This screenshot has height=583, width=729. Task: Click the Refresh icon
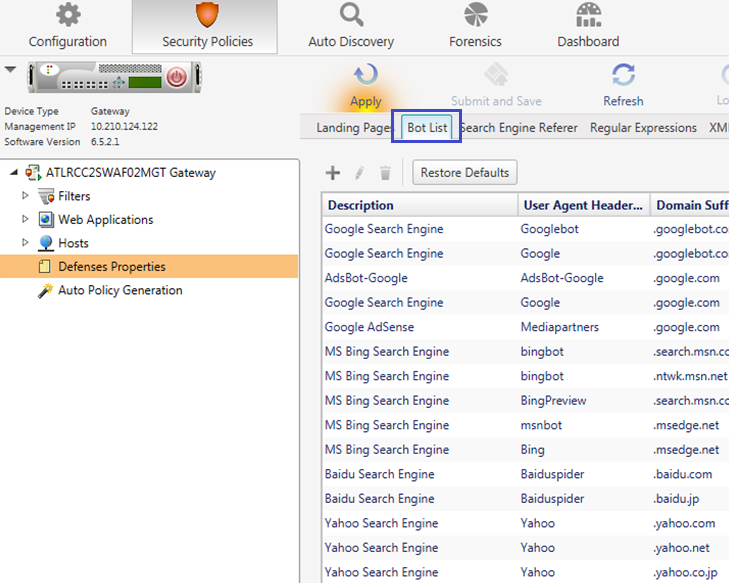[x=623, y=74]
